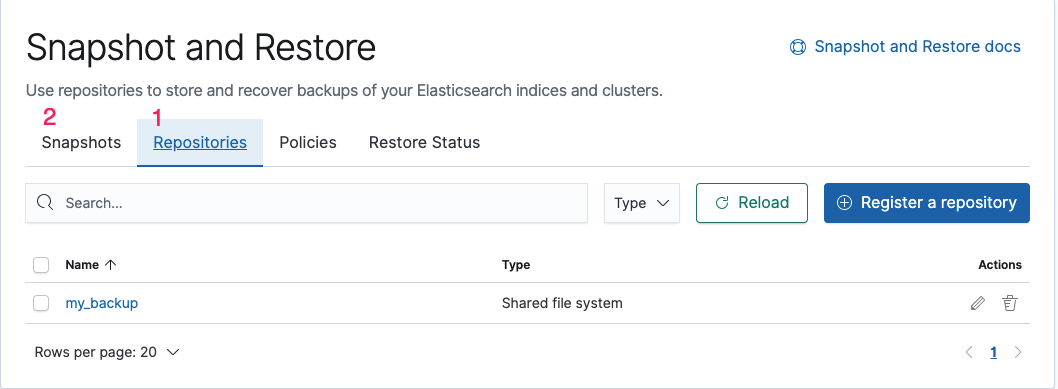Click the circular arrow reload icon
This screenshot has width=1058, height=389.
pyautogui.click(x=722, y=203)
